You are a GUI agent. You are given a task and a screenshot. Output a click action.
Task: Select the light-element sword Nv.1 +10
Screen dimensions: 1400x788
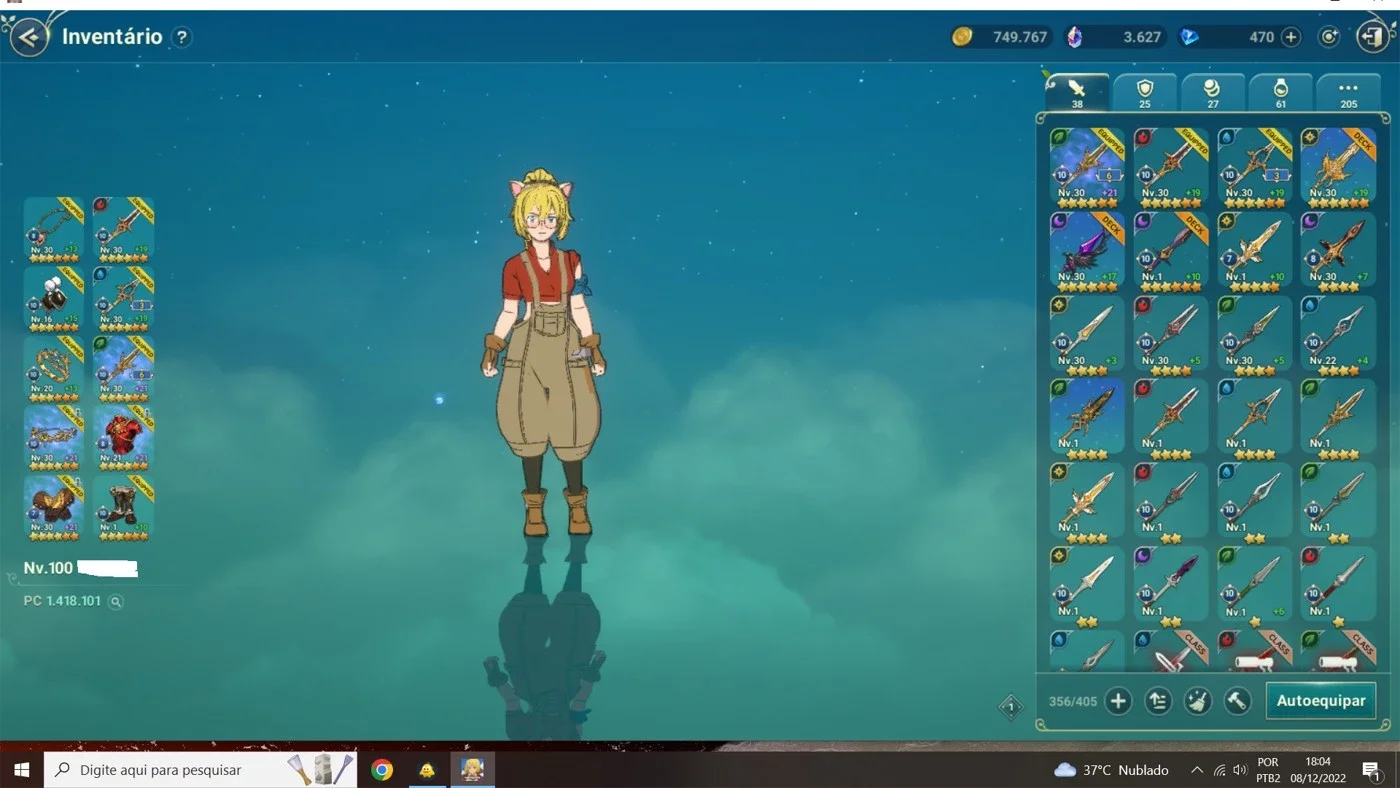click(x=1255, y=250)
